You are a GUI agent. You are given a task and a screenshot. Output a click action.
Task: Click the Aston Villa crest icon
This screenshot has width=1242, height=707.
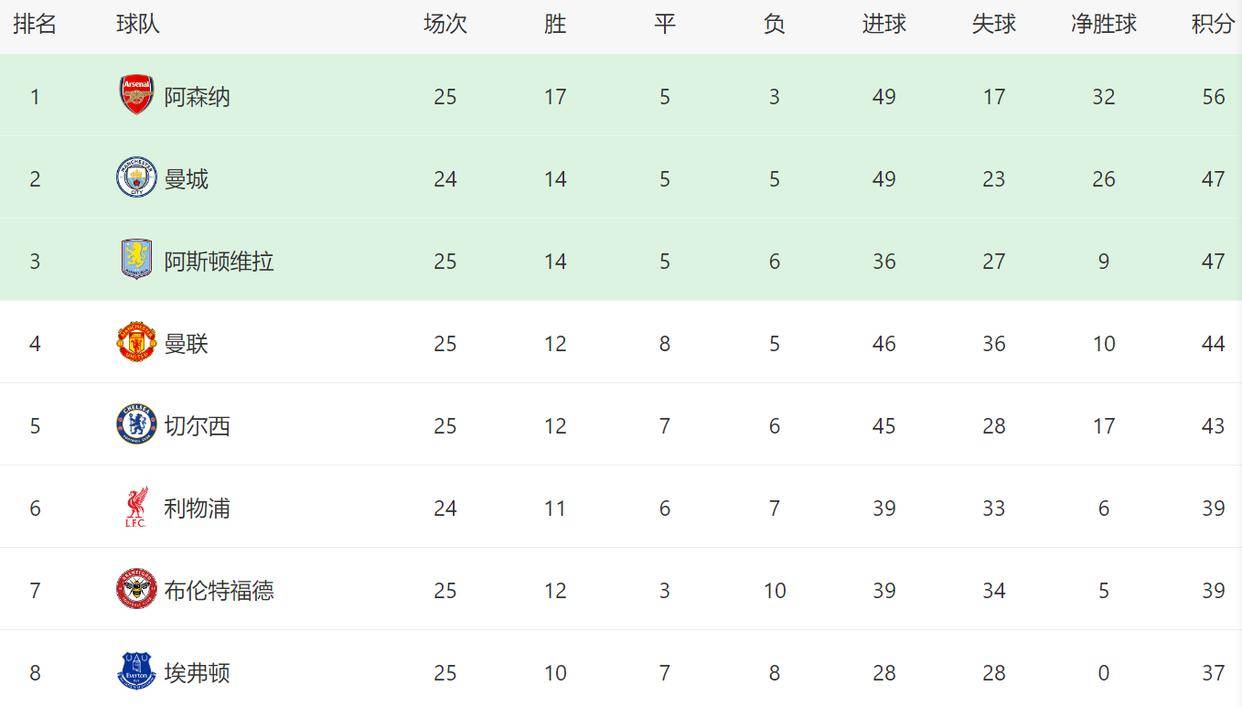(136, 260)
